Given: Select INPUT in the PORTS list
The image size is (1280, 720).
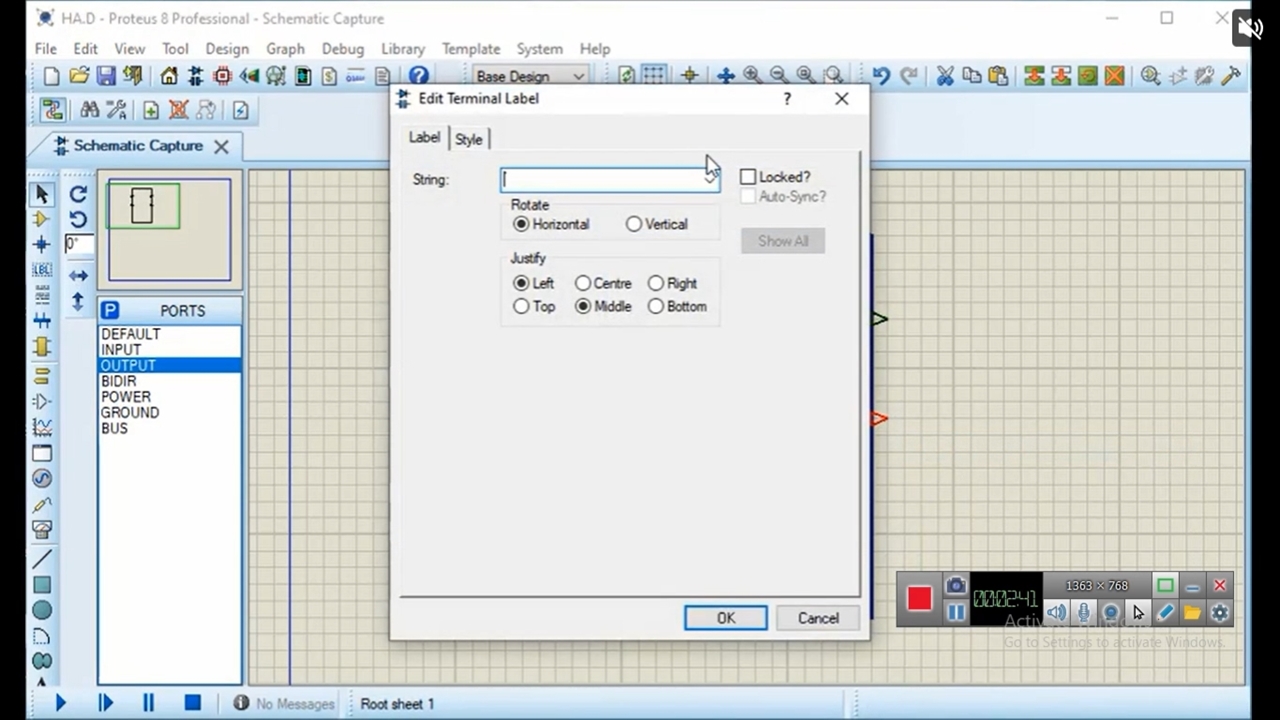Looking at the screenshot, I should coord(121,350).
